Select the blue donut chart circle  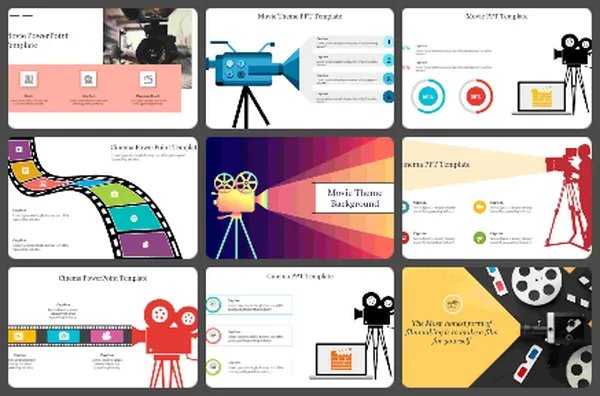(428, 96)
